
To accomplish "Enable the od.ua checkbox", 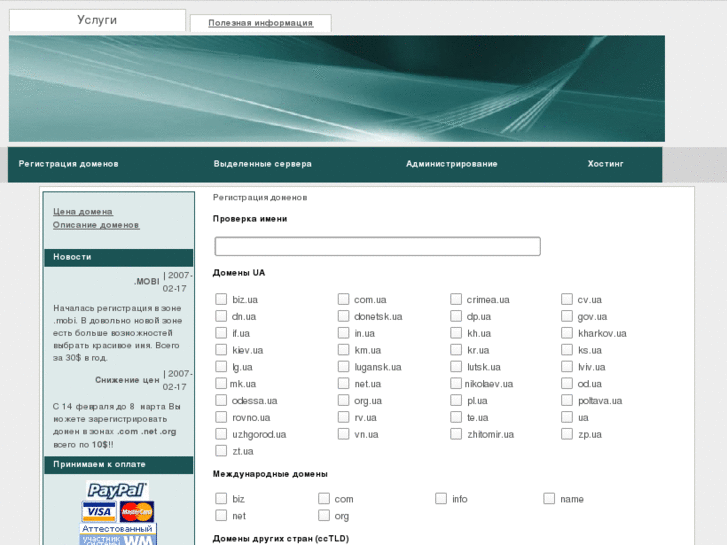I will (567, 384).
